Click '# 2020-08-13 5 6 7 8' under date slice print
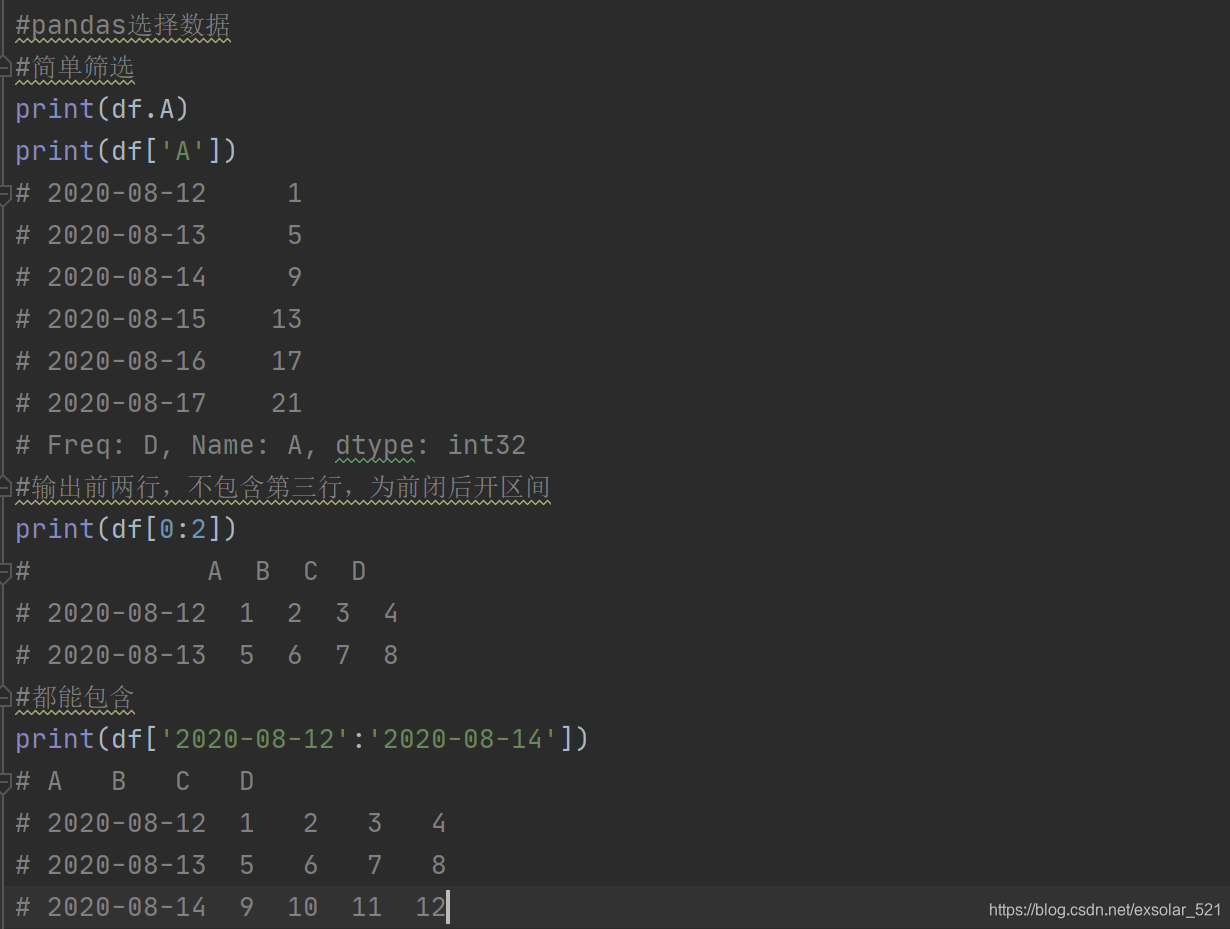 (231, 865)
